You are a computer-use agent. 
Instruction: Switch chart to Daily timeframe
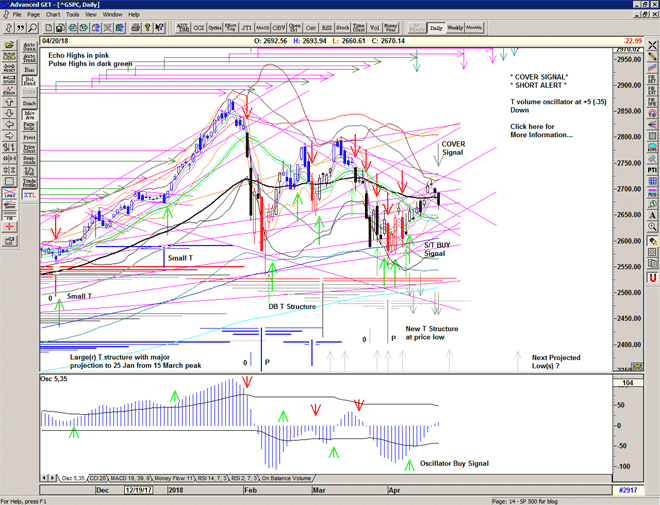pyautogui.click(x=436, y=28)
